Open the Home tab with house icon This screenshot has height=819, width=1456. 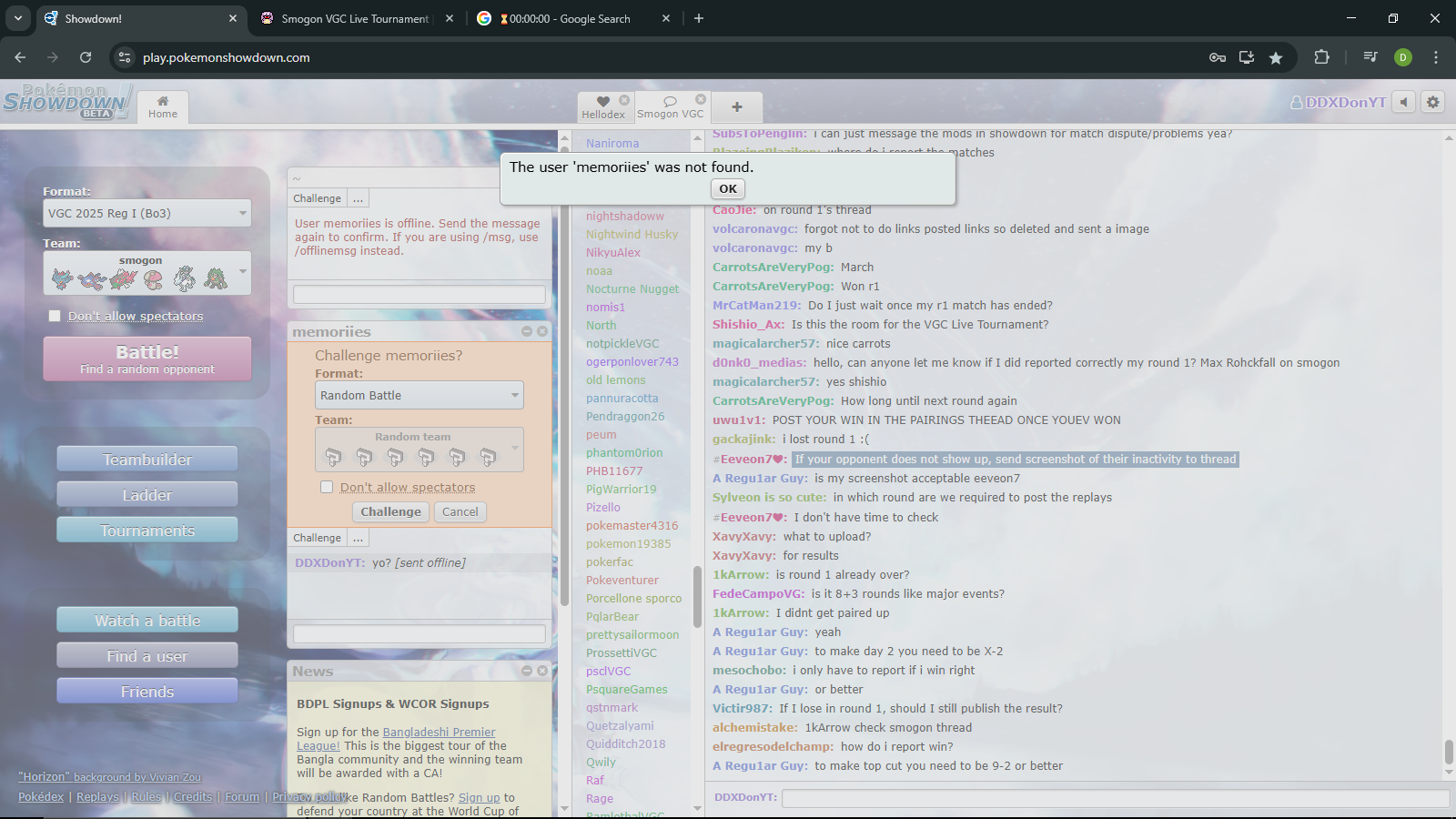click(163, 106)
